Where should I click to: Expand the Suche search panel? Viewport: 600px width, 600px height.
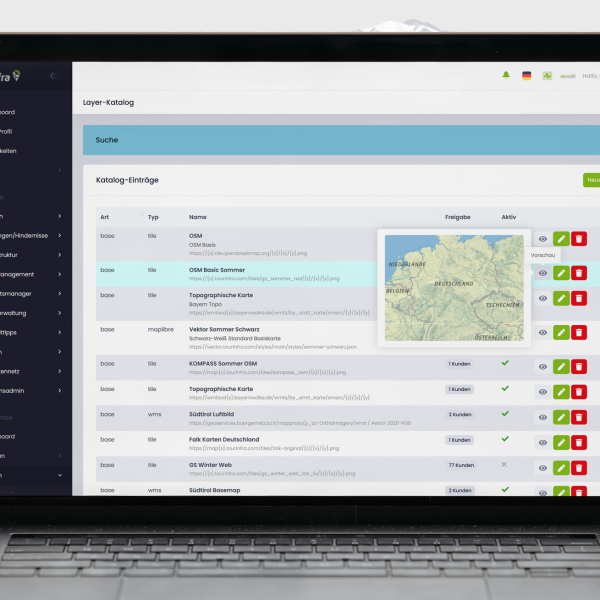[x=341, y=140]
